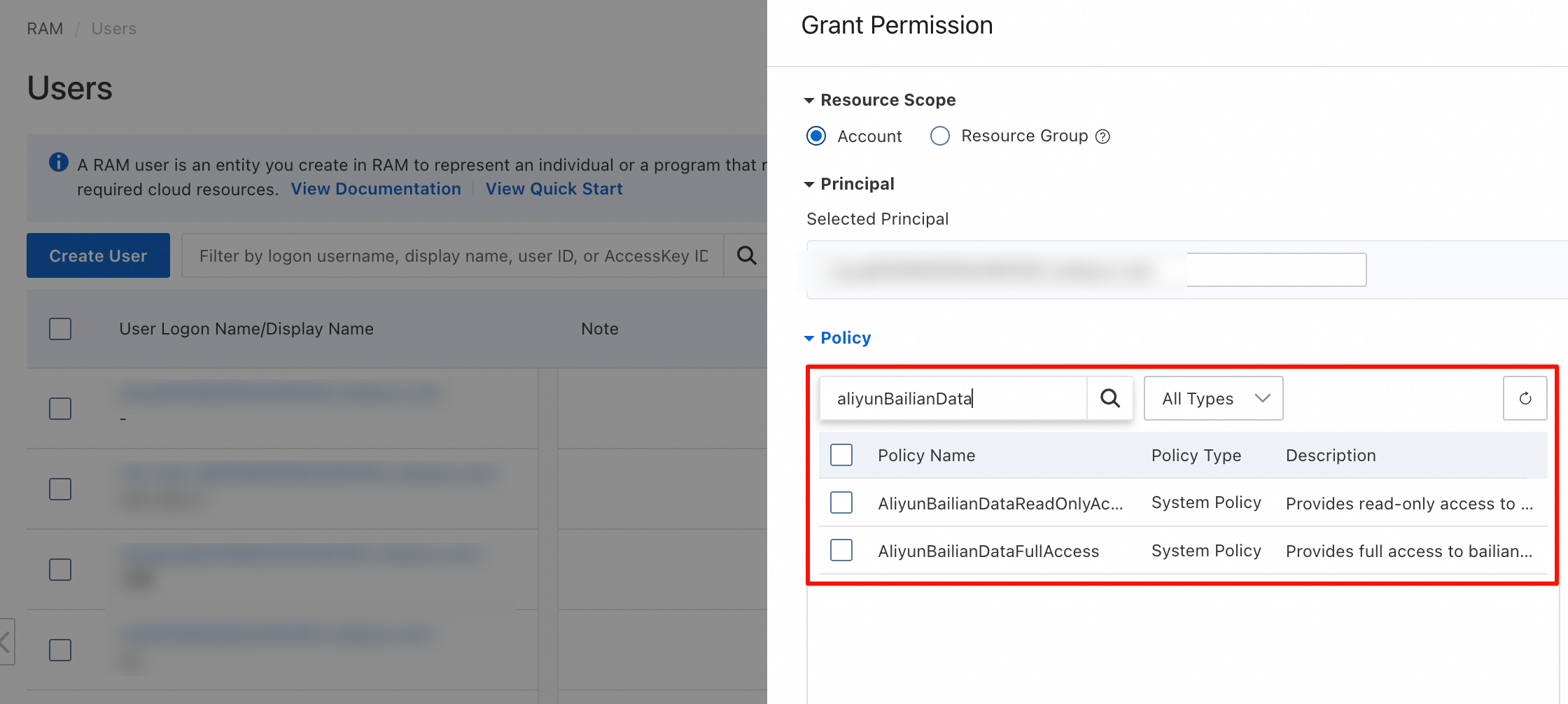Select the Account radio button
1568x704 pixels.
pyautogui.click(x=816, y=136)
